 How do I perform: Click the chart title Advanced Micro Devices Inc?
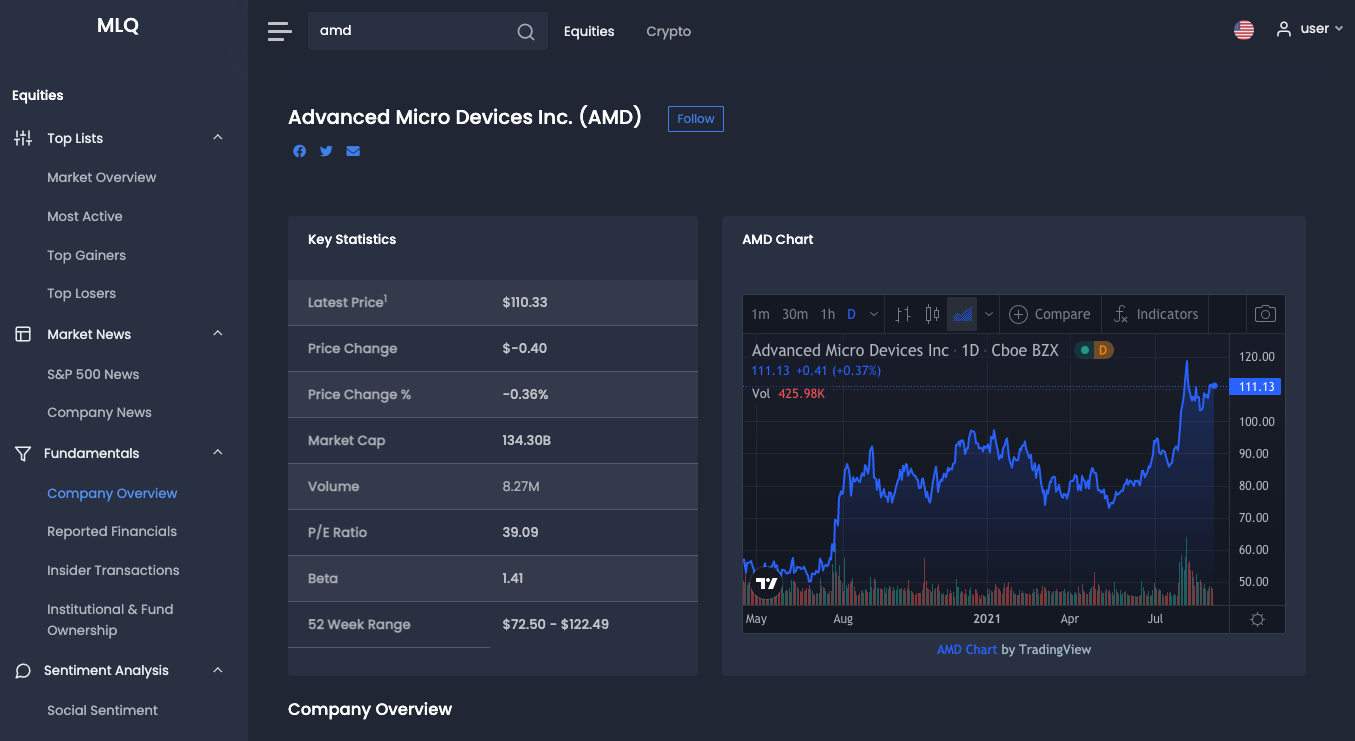tap(850, 350)
